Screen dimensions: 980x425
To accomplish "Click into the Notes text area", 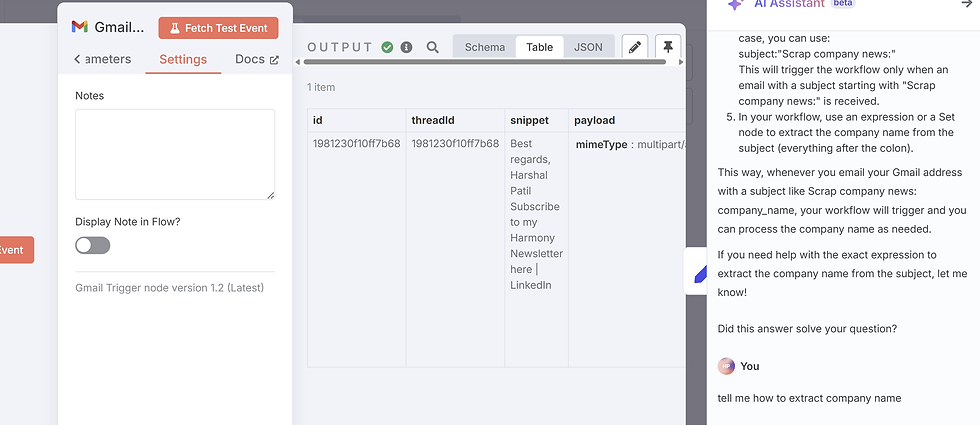I will pos(175,154).
